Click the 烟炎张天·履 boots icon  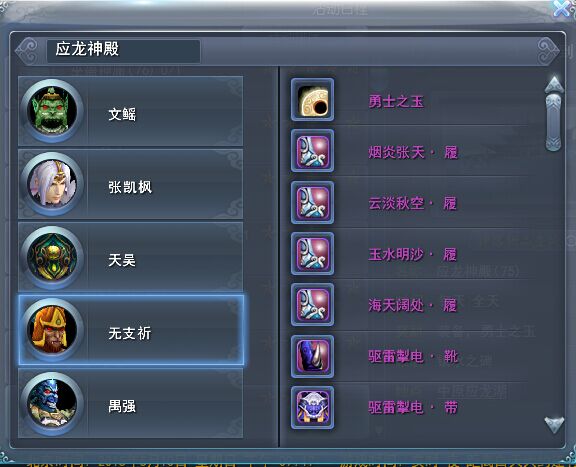click(x=313, y=151)
